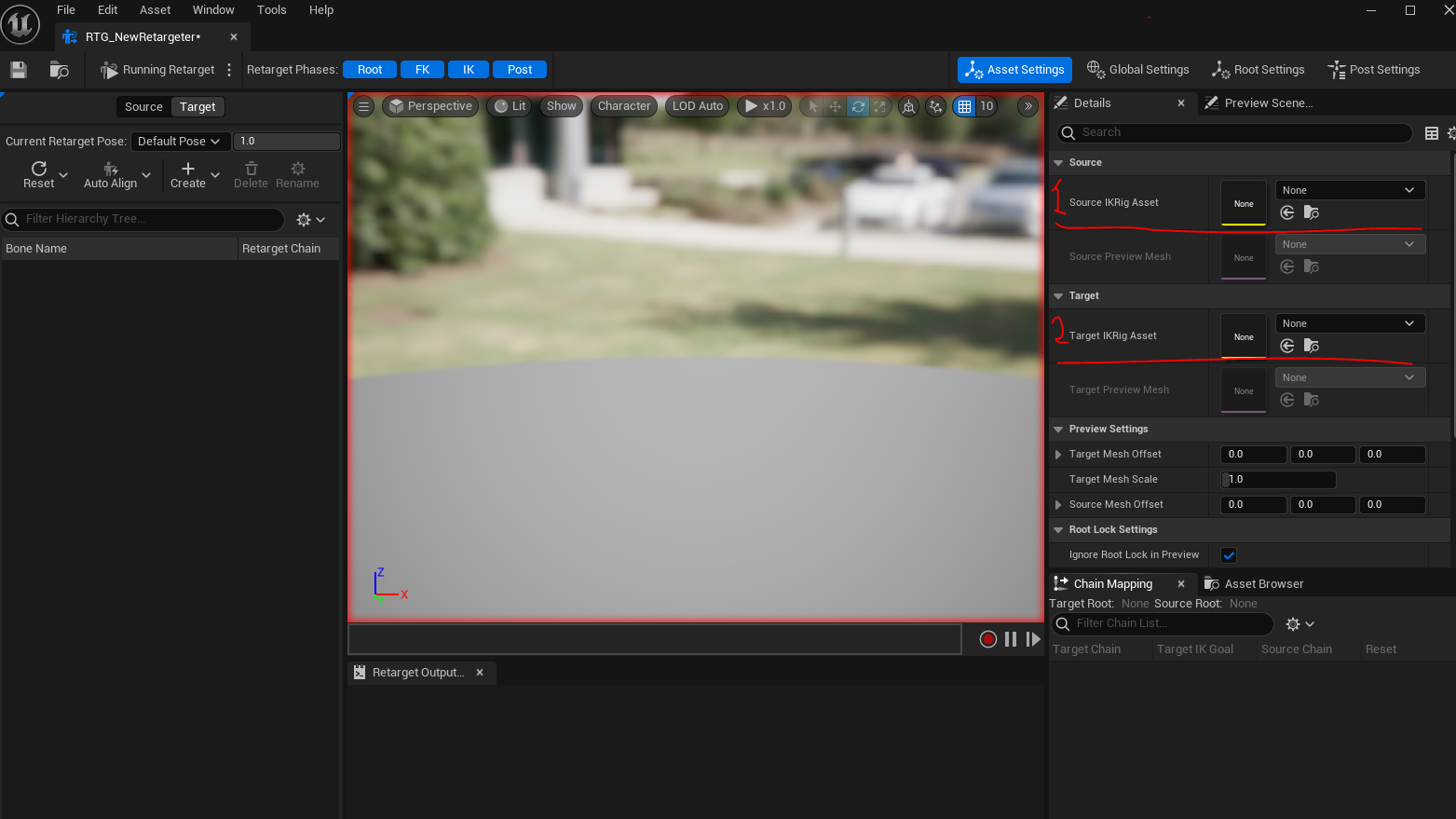The width and height of the screenshot is (1456, 819).
Task: Switch to the Preview Scene tab
Action: [1259, 103]
